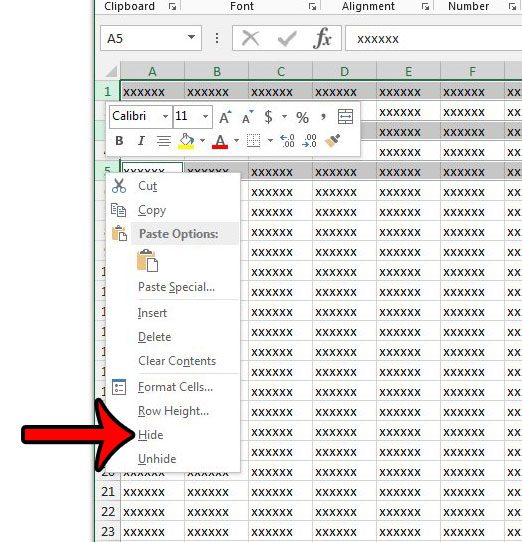
Task: Click the Insert Function fx icon
Action: [x=322, y=38]
